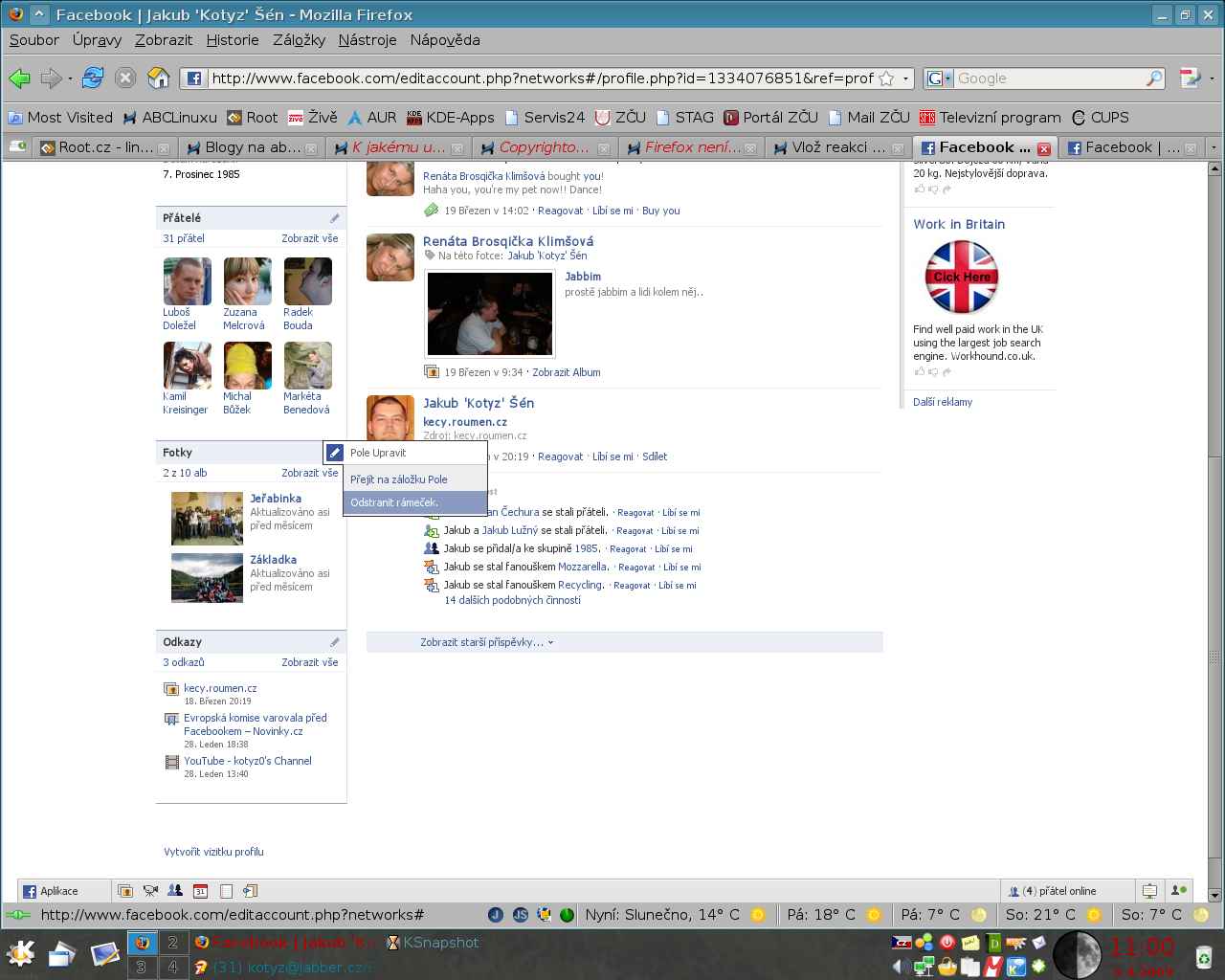This screenshot has width=1225, height=980.
Task: Open the calendar events icon in Facebook bar
Action: click(200, 891)
